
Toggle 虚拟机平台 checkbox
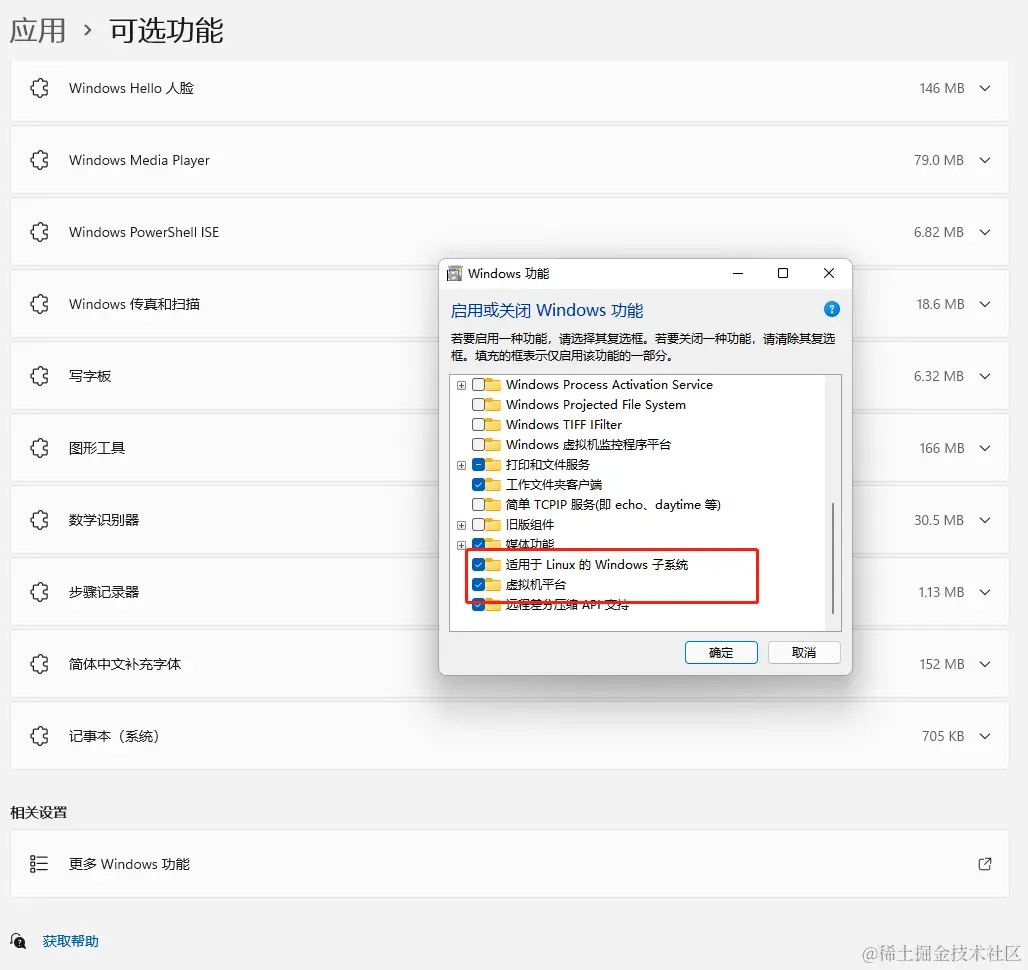(x=479, y=585)
